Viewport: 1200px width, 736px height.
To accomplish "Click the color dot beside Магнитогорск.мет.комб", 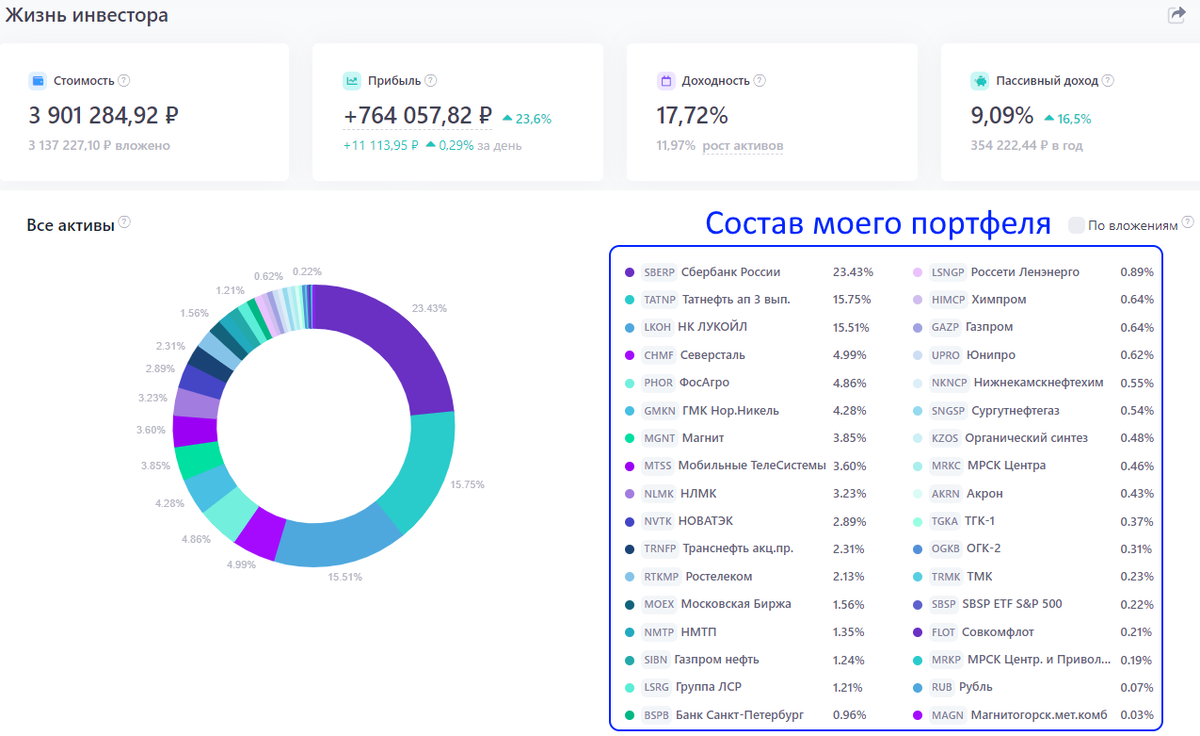I will tap(918, 715).
